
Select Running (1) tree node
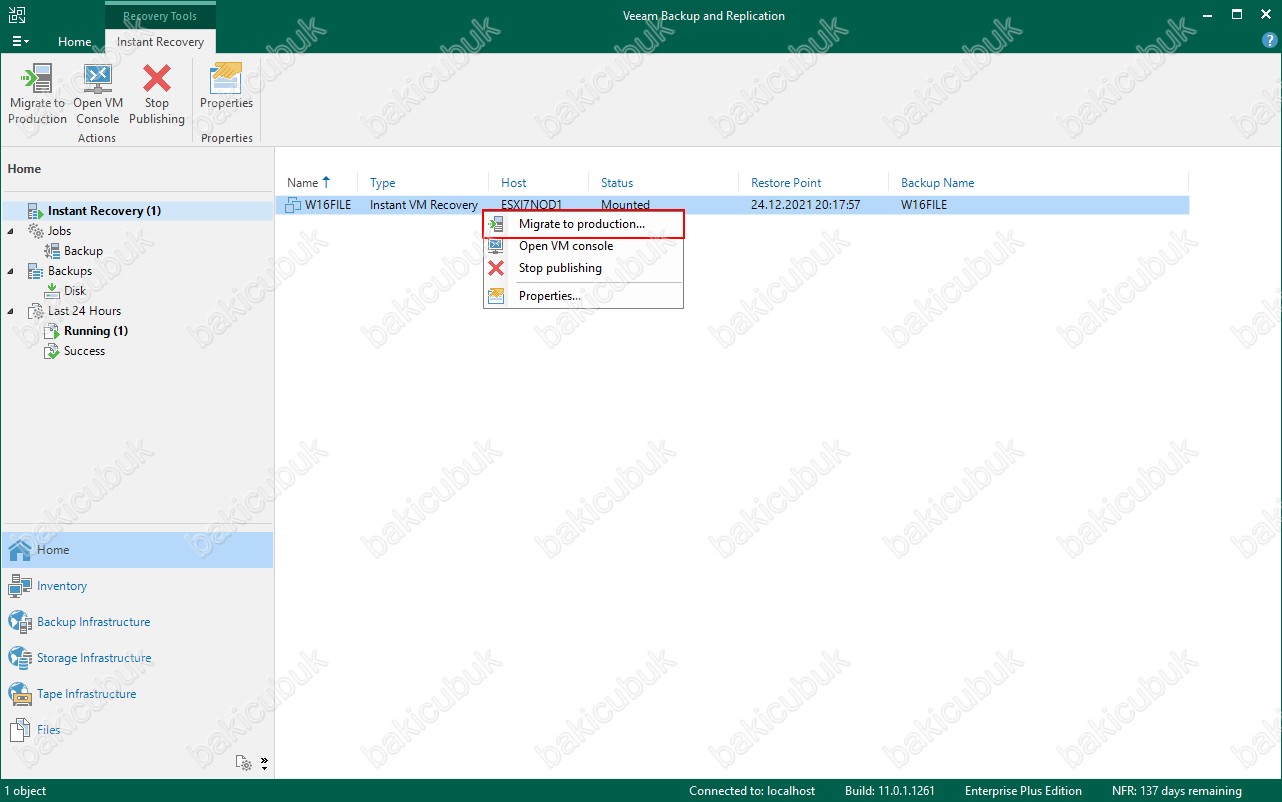pos(96,331)
